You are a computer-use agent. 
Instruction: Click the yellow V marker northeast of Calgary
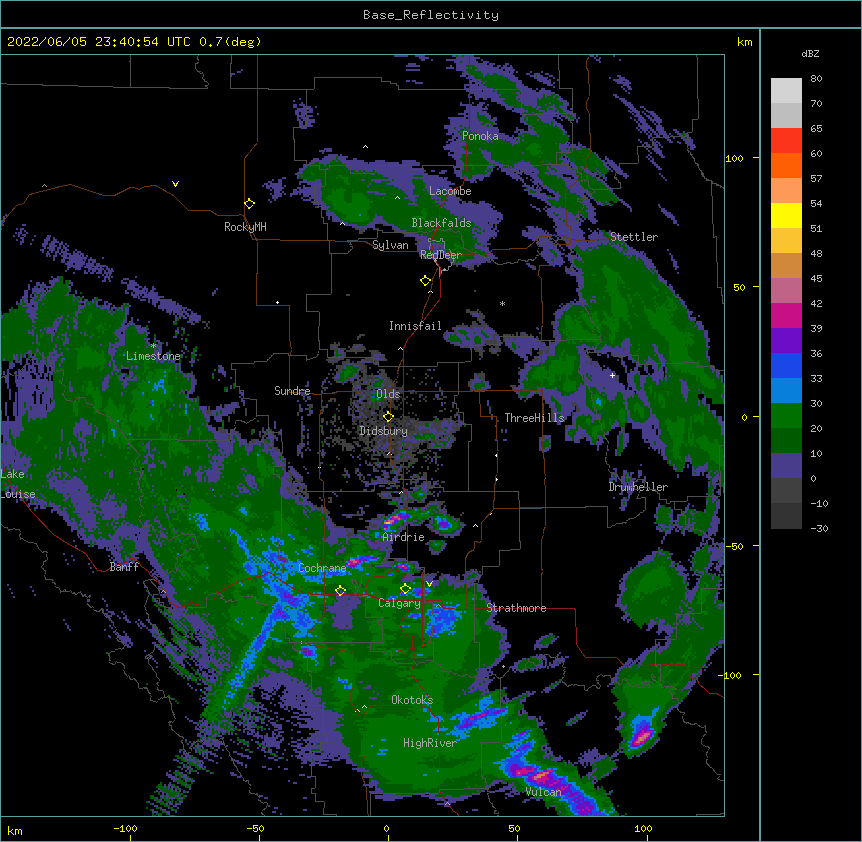429,583
